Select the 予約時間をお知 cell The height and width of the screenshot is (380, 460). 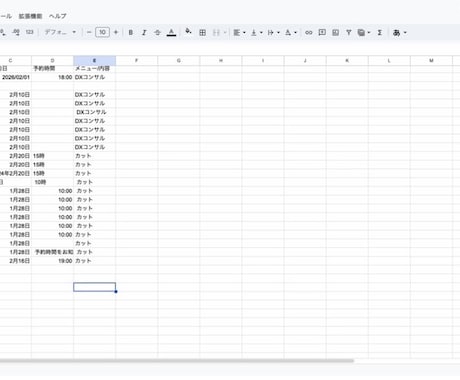tap(52, 252)
